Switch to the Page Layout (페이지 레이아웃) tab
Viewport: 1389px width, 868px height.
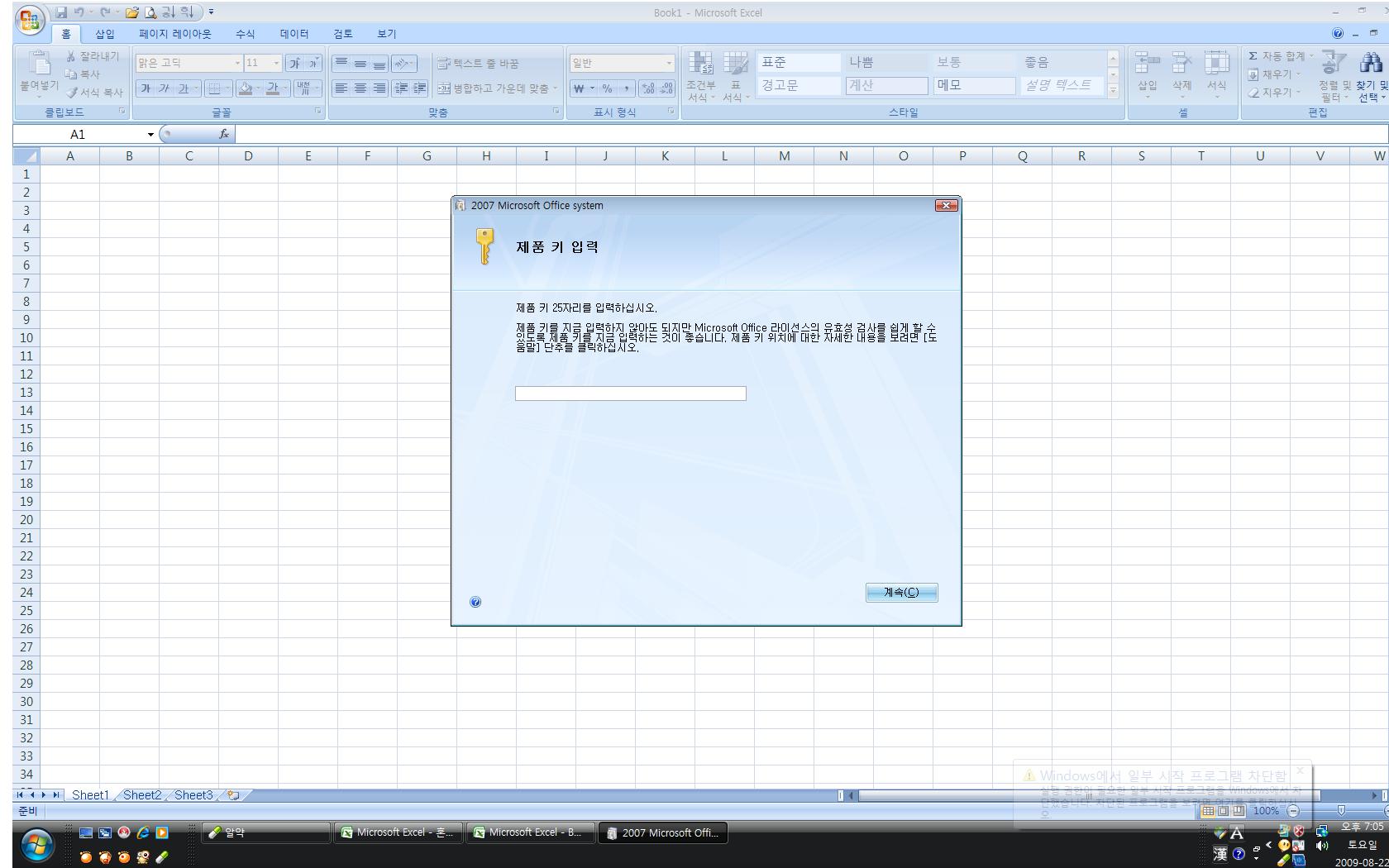click(175, 34)
